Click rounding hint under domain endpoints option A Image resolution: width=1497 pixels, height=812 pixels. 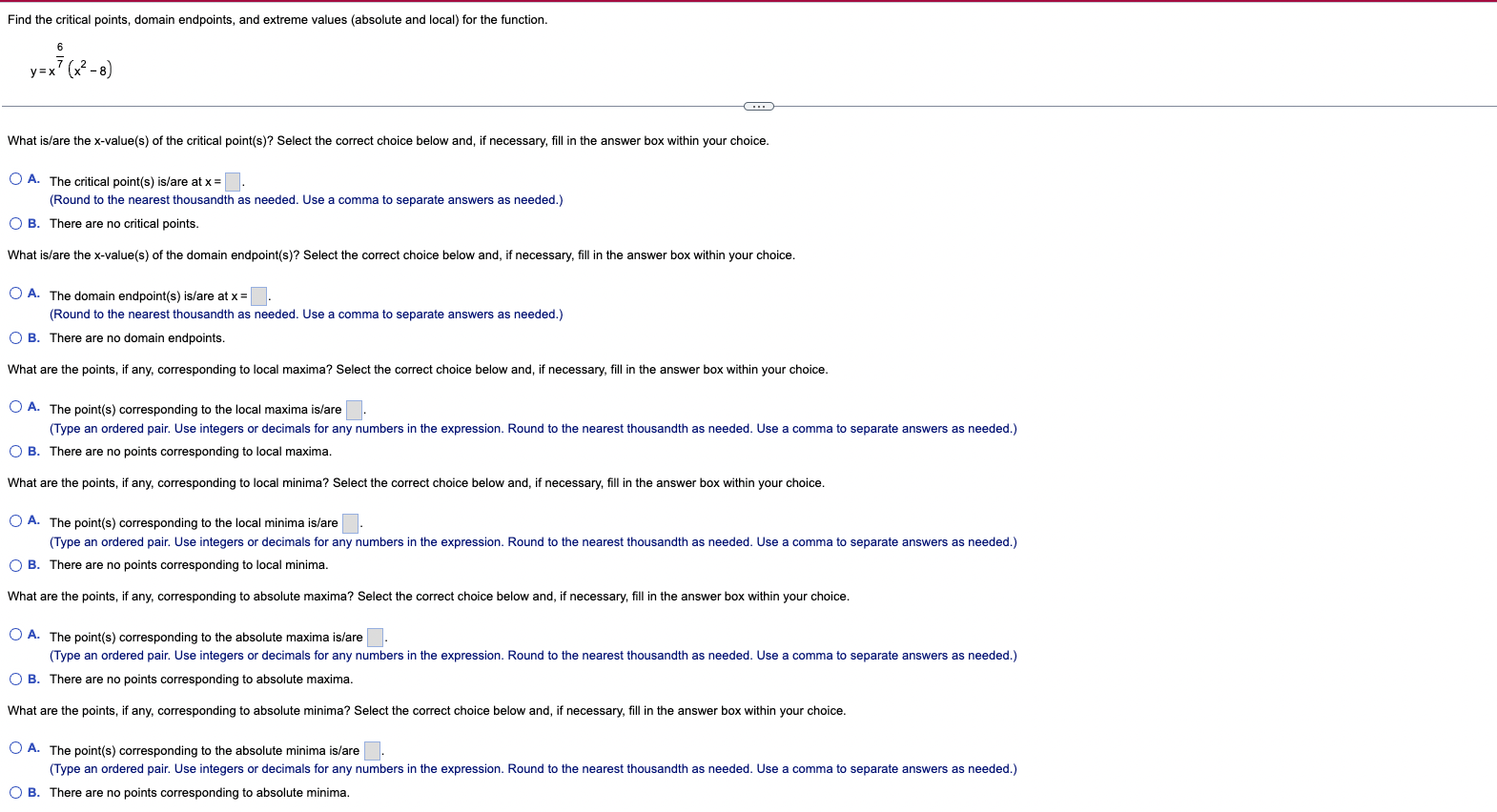306,315
